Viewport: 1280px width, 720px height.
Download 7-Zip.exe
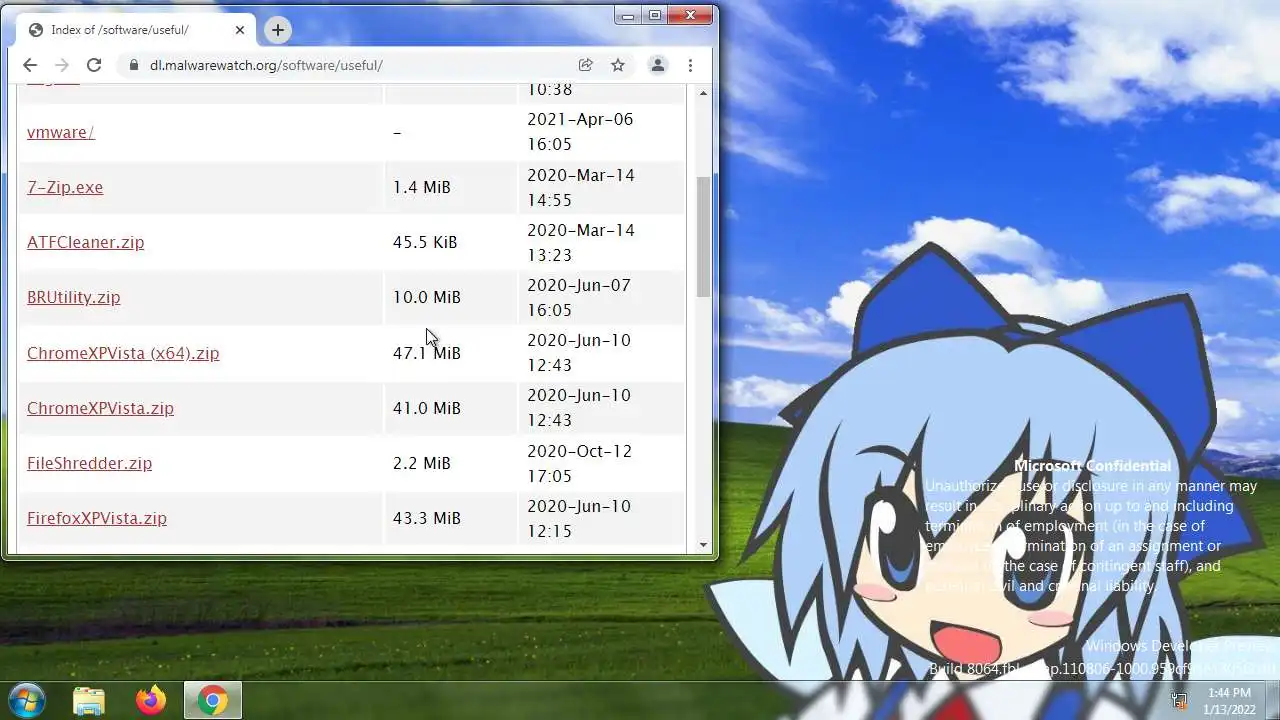[65, 187]
